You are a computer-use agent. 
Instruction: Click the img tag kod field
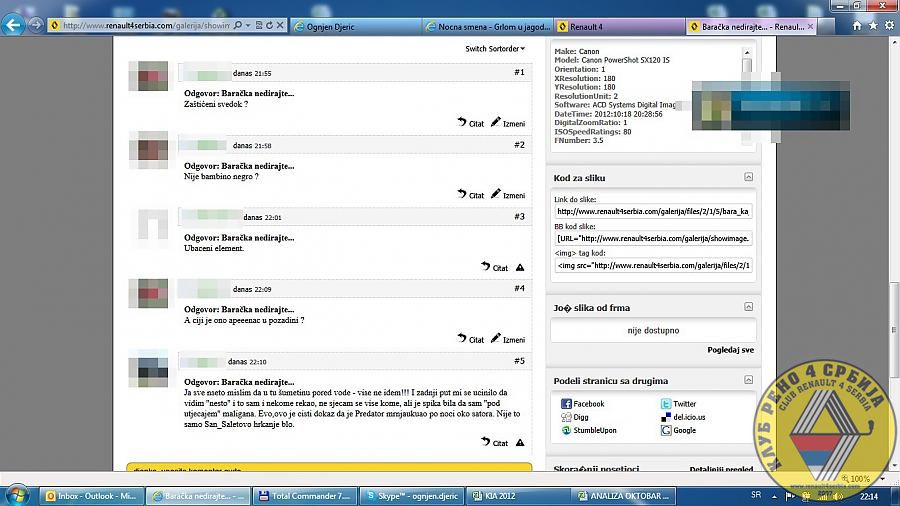[653, 265]
